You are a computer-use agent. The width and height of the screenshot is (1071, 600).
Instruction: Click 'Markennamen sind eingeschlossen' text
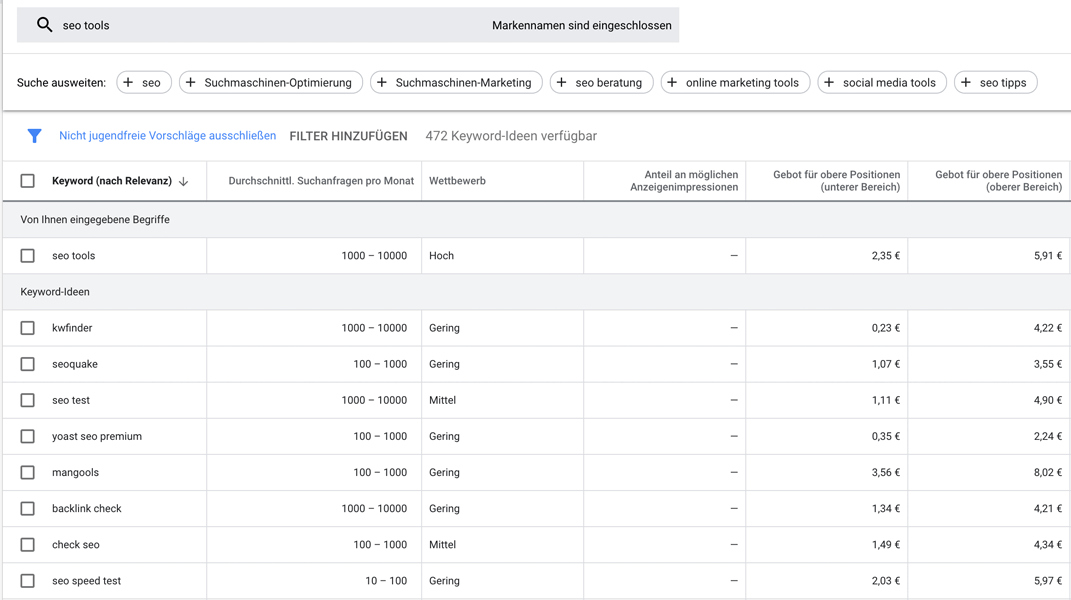[582, 25]
